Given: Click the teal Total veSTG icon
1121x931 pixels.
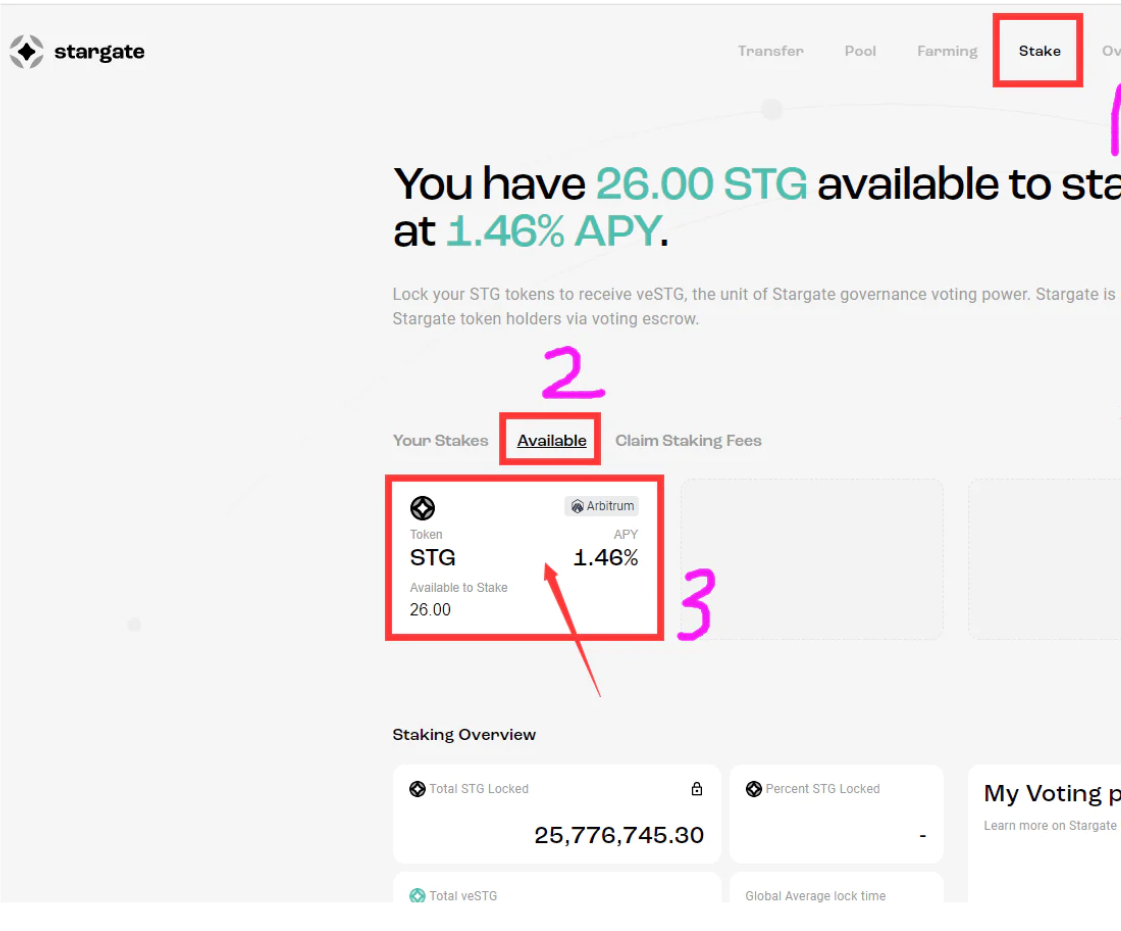Looking at the screenshot, I should click(x=418, y=895).
